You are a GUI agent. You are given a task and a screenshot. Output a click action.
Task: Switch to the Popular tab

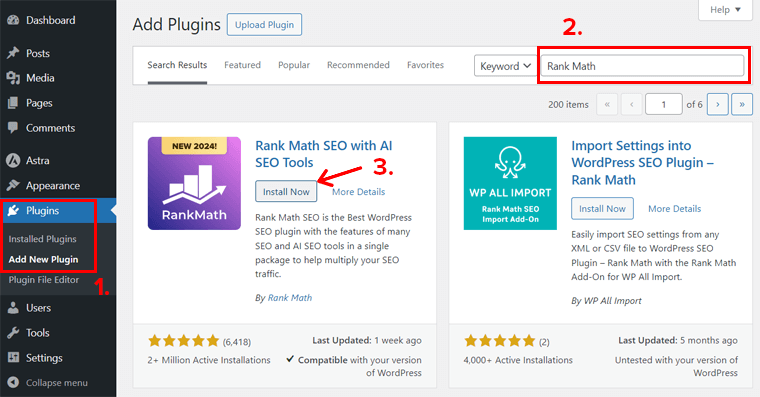tap(294, 65)
